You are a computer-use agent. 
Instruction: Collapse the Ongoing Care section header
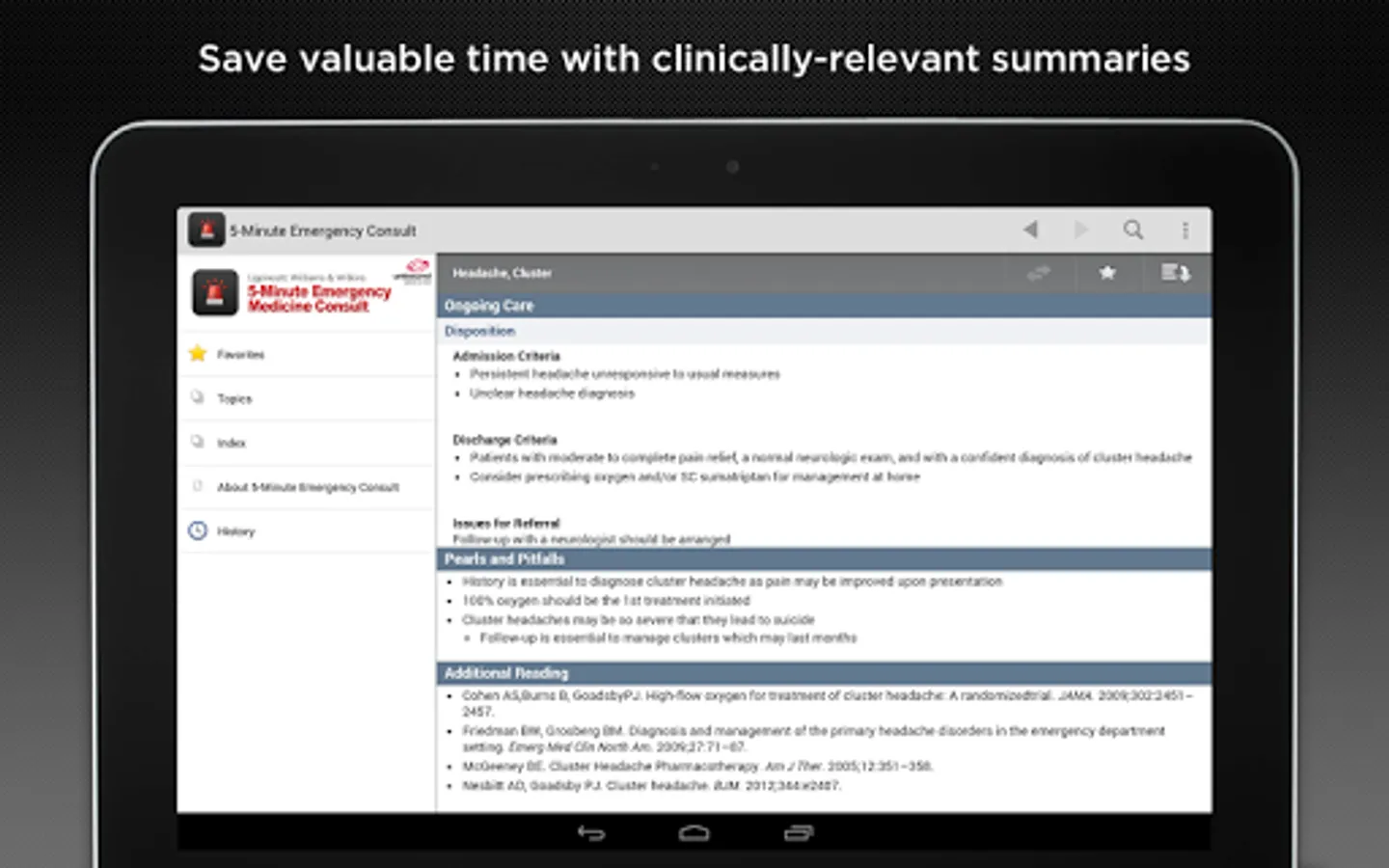(825, 306)
